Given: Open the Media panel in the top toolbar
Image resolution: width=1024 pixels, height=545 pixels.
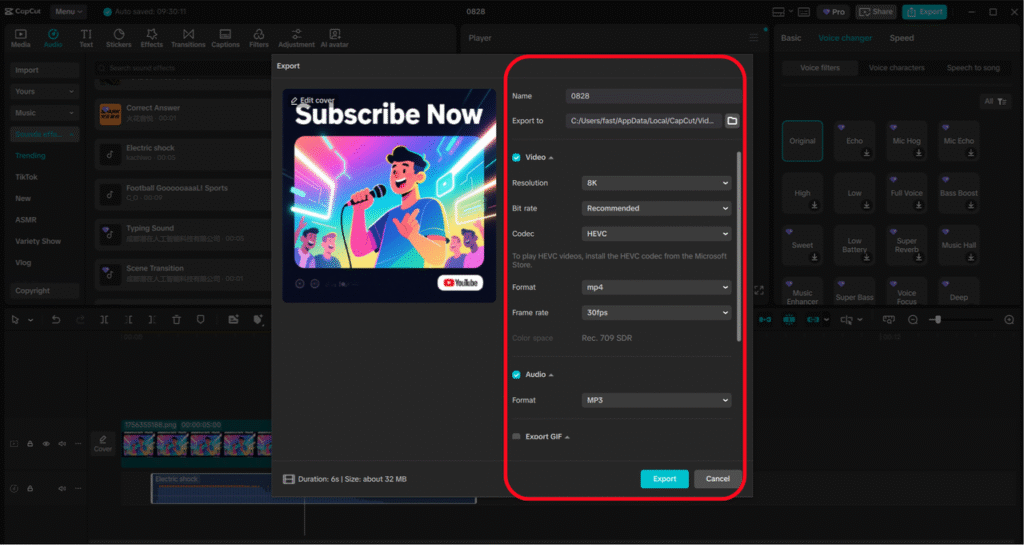Looking at the screenshot, I should coord(20,39).
